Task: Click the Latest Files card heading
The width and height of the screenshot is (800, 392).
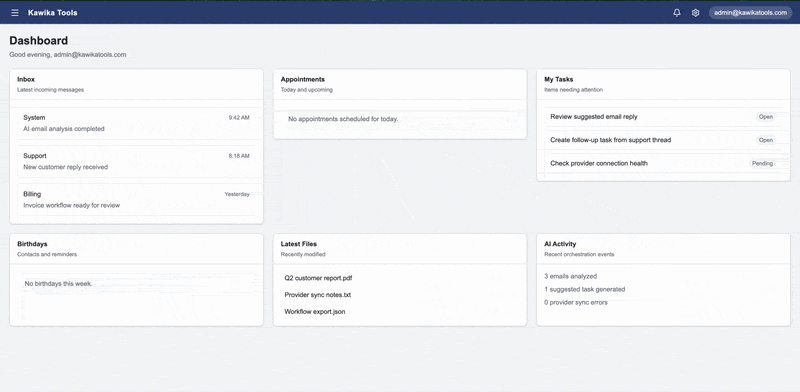Action: pyautogui.click(x=298, y=244)
